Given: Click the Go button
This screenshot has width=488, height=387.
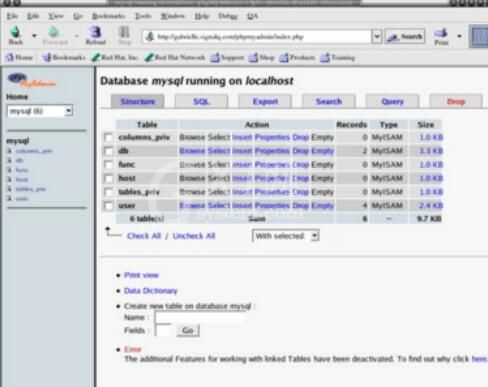Looking at the screenshot, I should tap(188, 330).
